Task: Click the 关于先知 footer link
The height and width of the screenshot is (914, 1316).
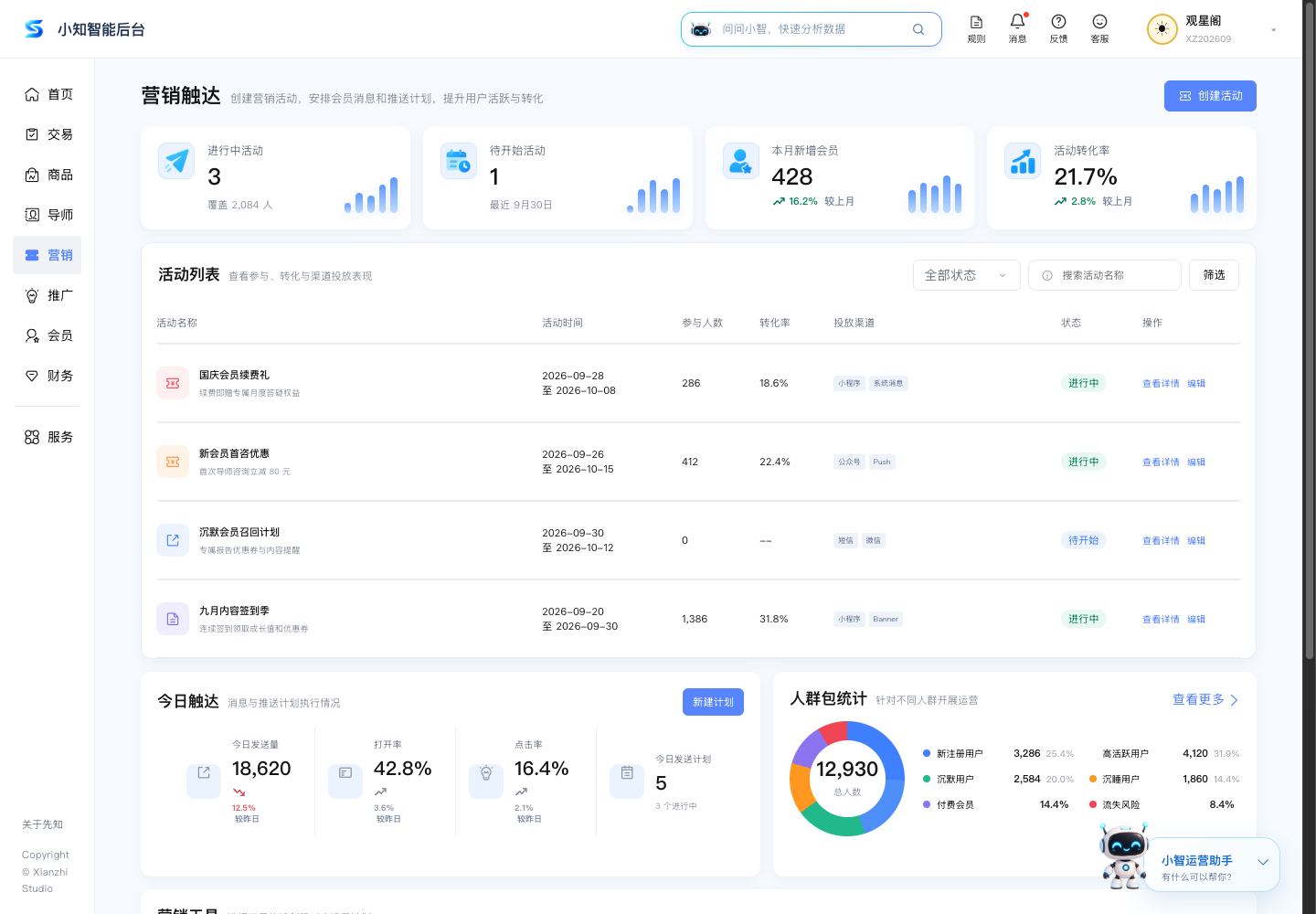Action: click(42, 824)
